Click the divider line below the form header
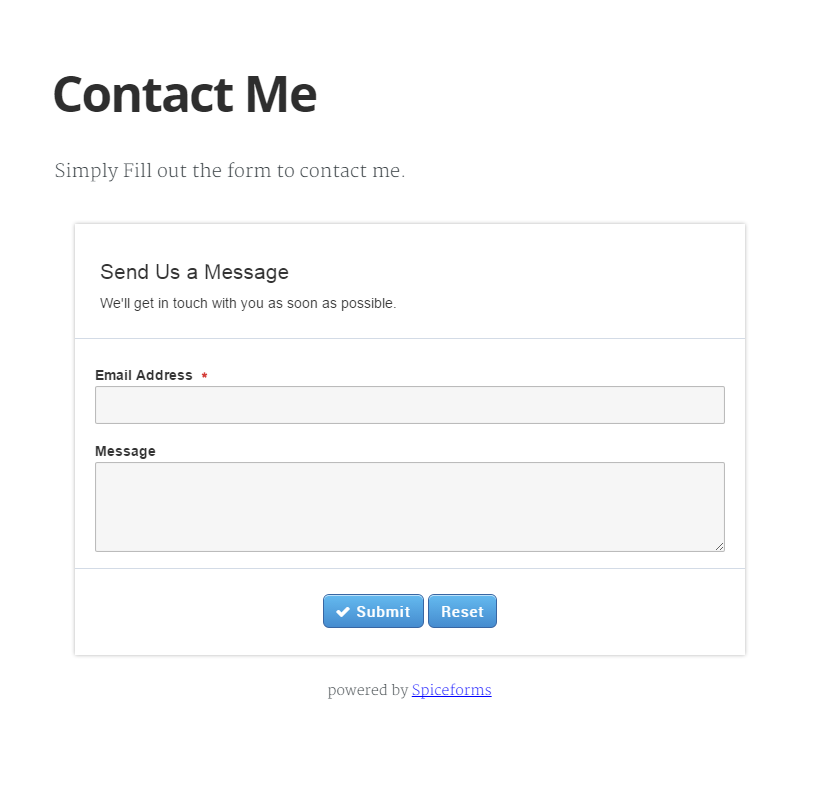The height and width of the screenshot is (799, 832). (x=410, y=339)
